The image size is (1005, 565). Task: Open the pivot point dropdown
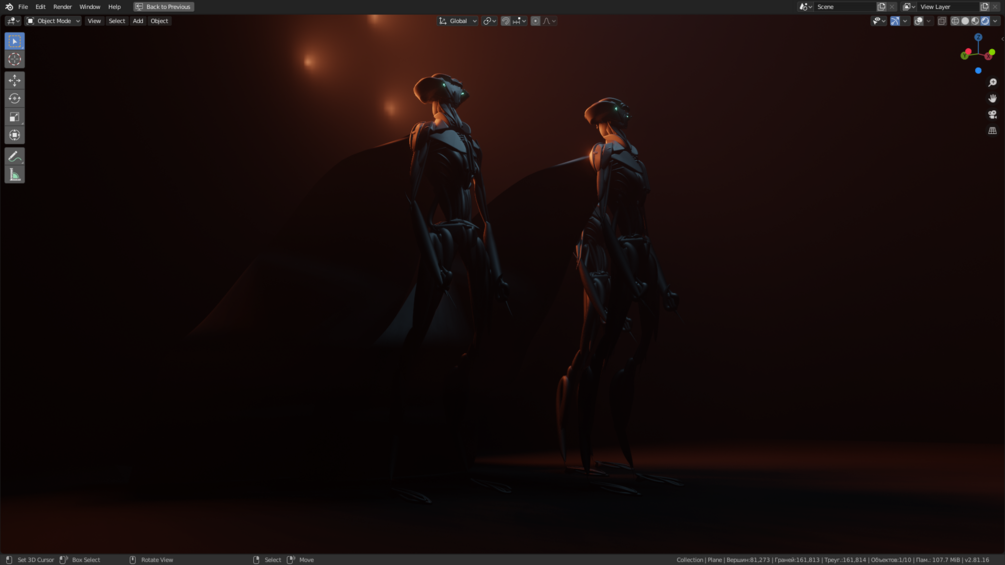point(490,21)
